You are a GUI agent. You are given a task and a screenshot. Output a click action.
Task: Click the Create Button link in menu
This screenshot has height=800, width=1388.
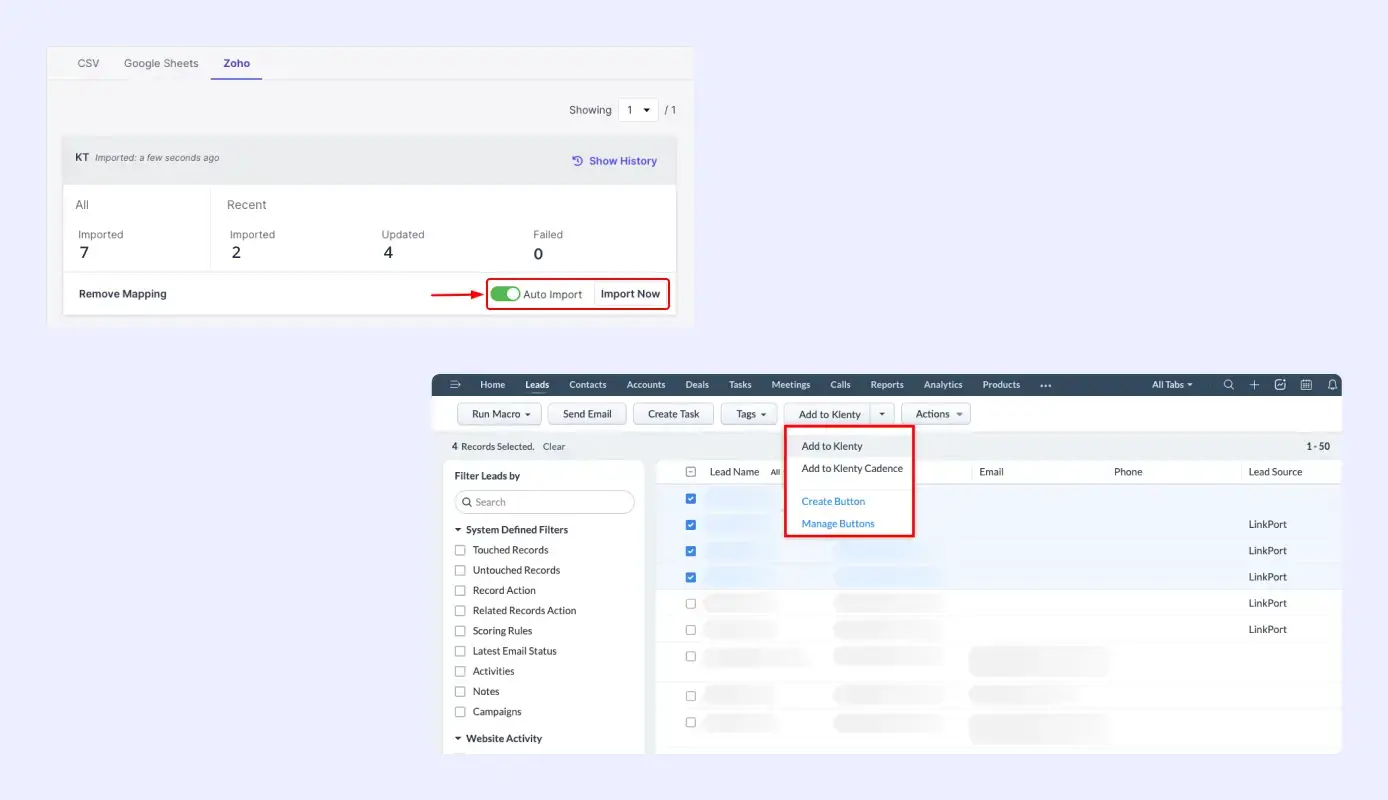pos(833,502)
